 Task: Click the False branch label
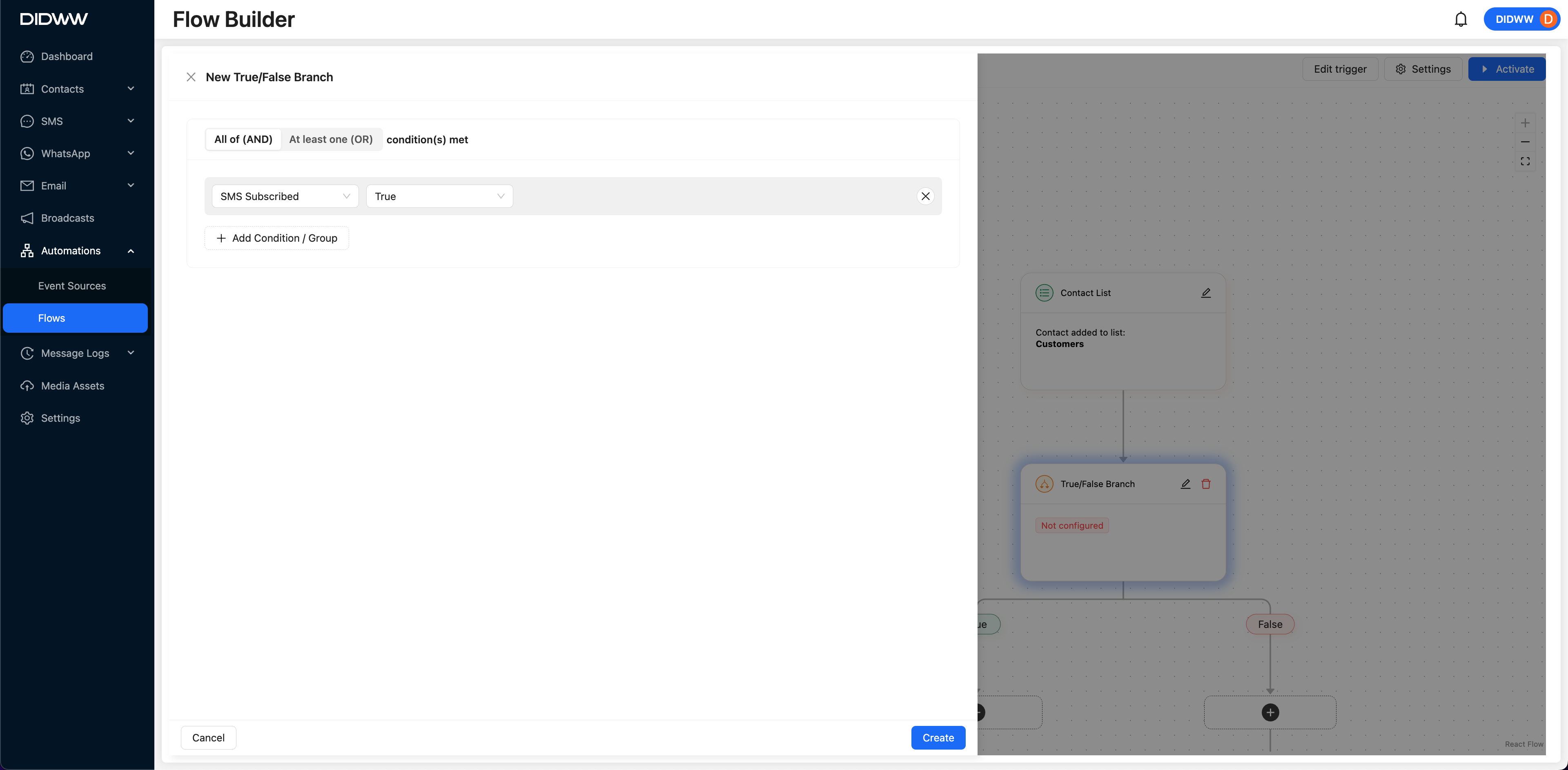click(x=1270, y=625)
